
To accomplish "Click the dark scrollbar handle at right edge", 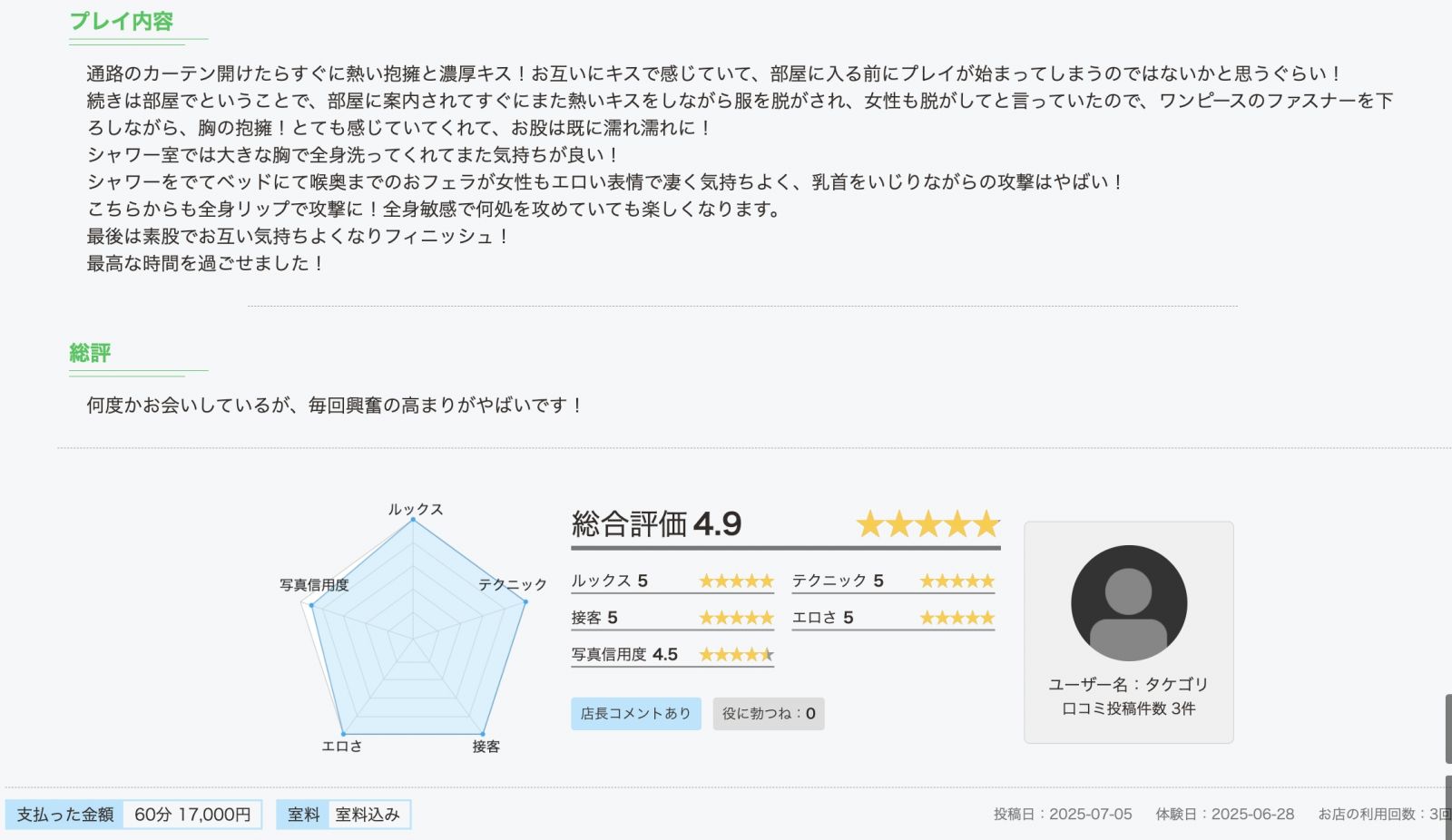I will [1448, 728].
